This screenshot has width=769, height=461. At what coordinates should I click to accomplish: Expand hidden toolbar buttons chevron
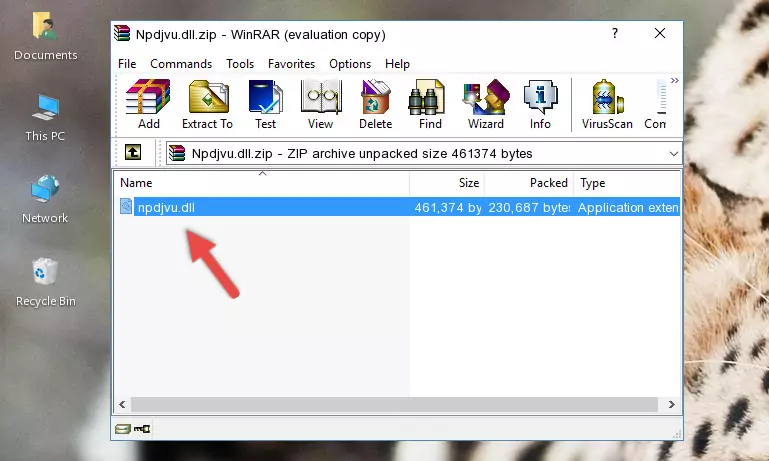click(675, 80)
